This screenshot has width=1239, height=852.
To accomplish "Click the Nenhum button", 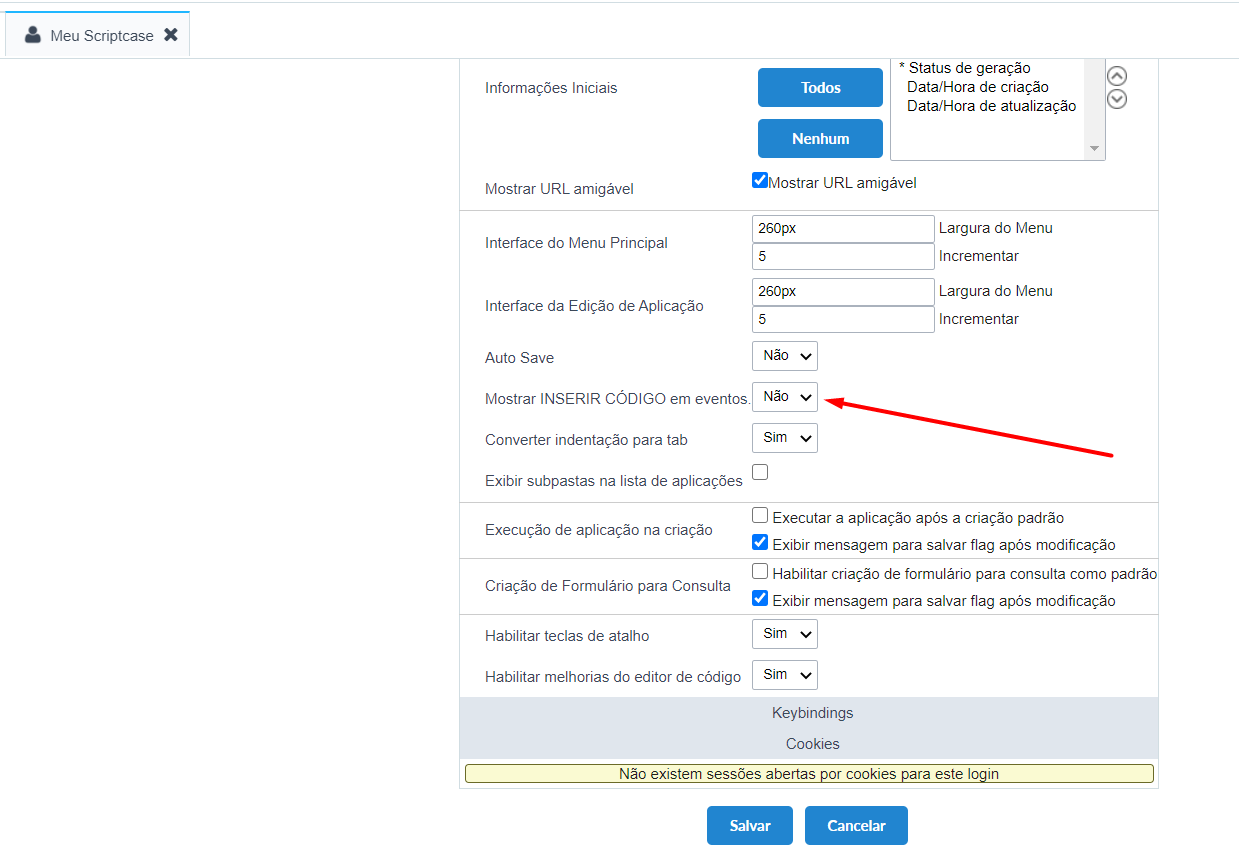I will pos(820,138).
